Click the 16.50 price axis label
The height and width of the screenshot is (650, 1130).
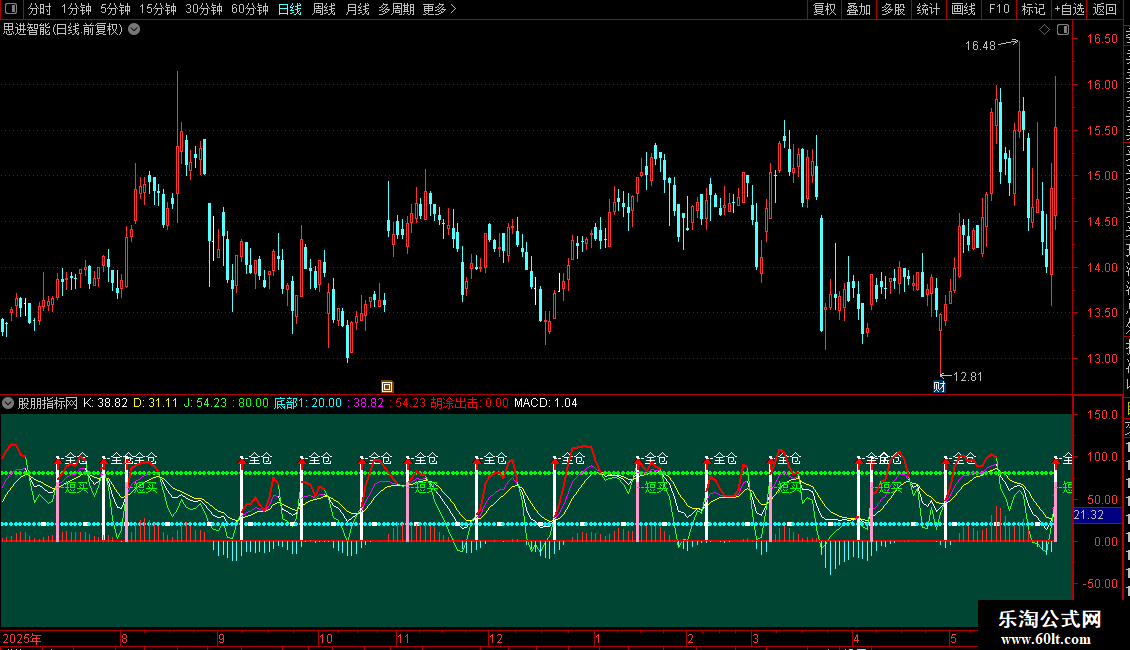[1102, 39]
